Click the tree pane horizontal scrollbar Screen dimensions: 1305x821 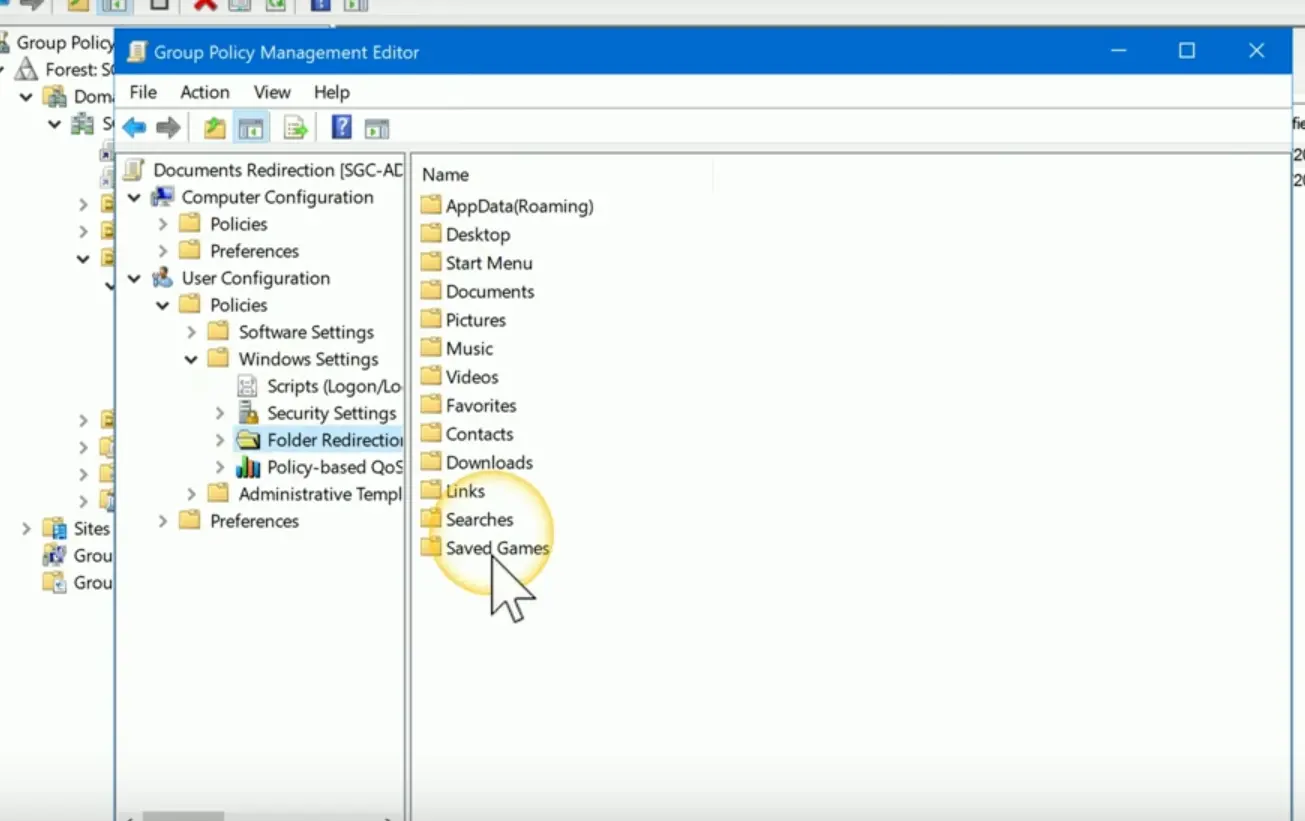(260, 816)
